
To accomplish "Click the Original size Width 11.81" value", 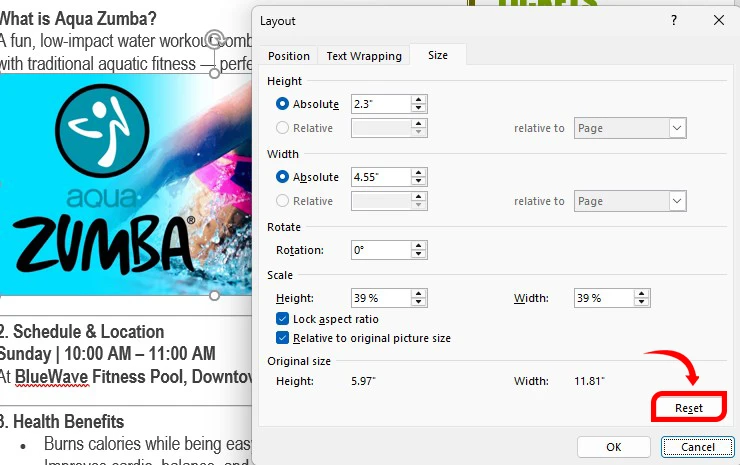I will click(589, 381).
